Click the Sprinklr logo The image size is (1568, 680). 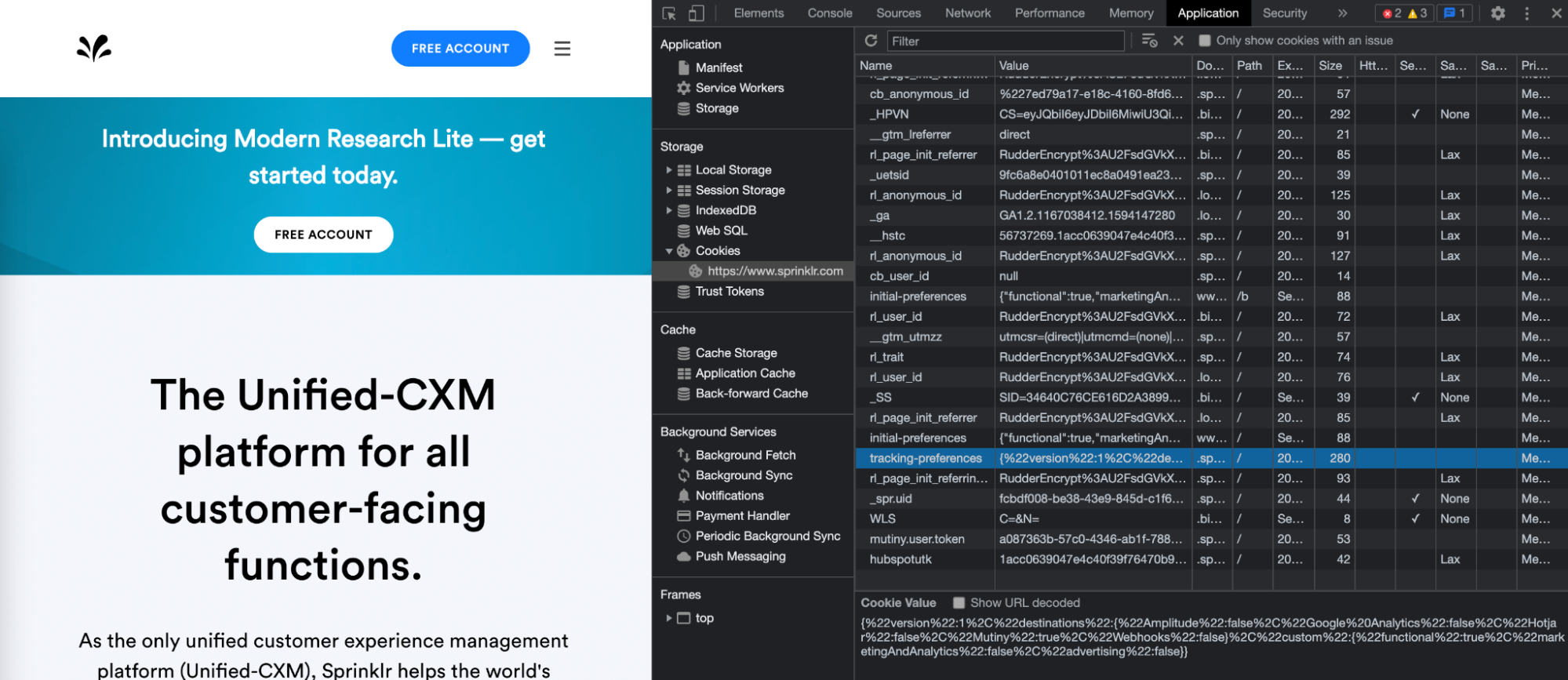click(94, 49)
